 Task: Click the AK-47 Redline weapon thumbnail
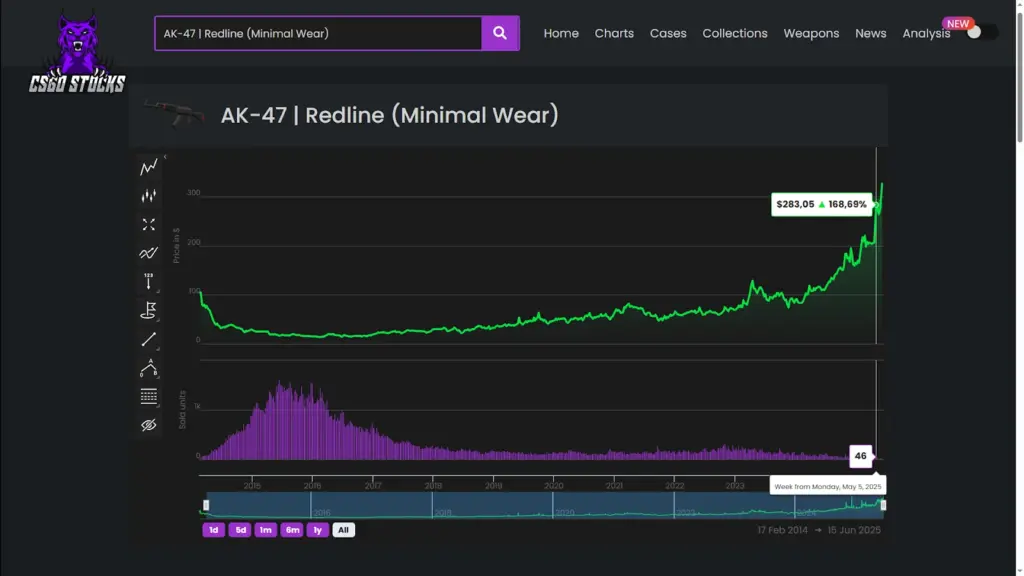tap(174, 115)
